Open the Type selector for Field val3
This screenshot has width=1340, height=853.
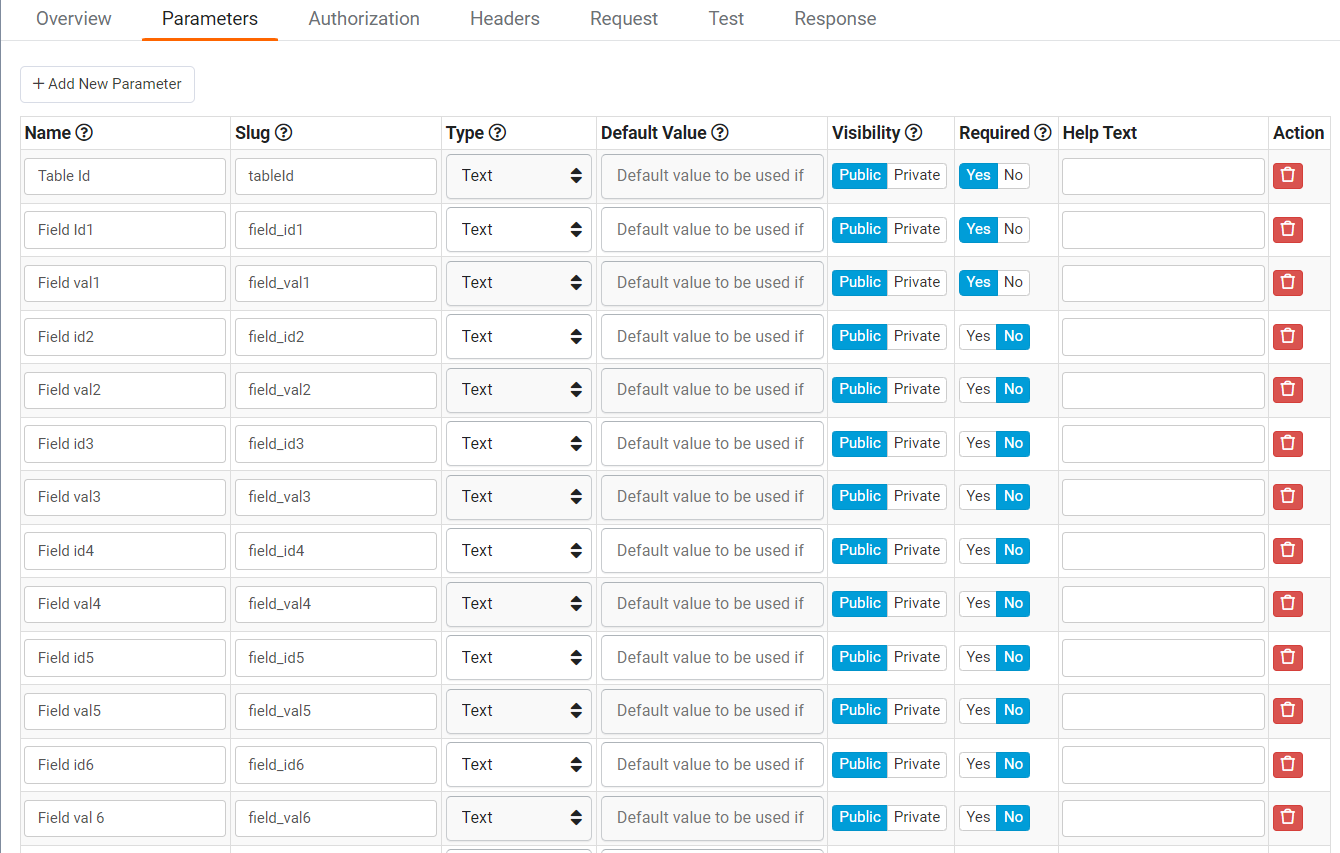[518, 497]
